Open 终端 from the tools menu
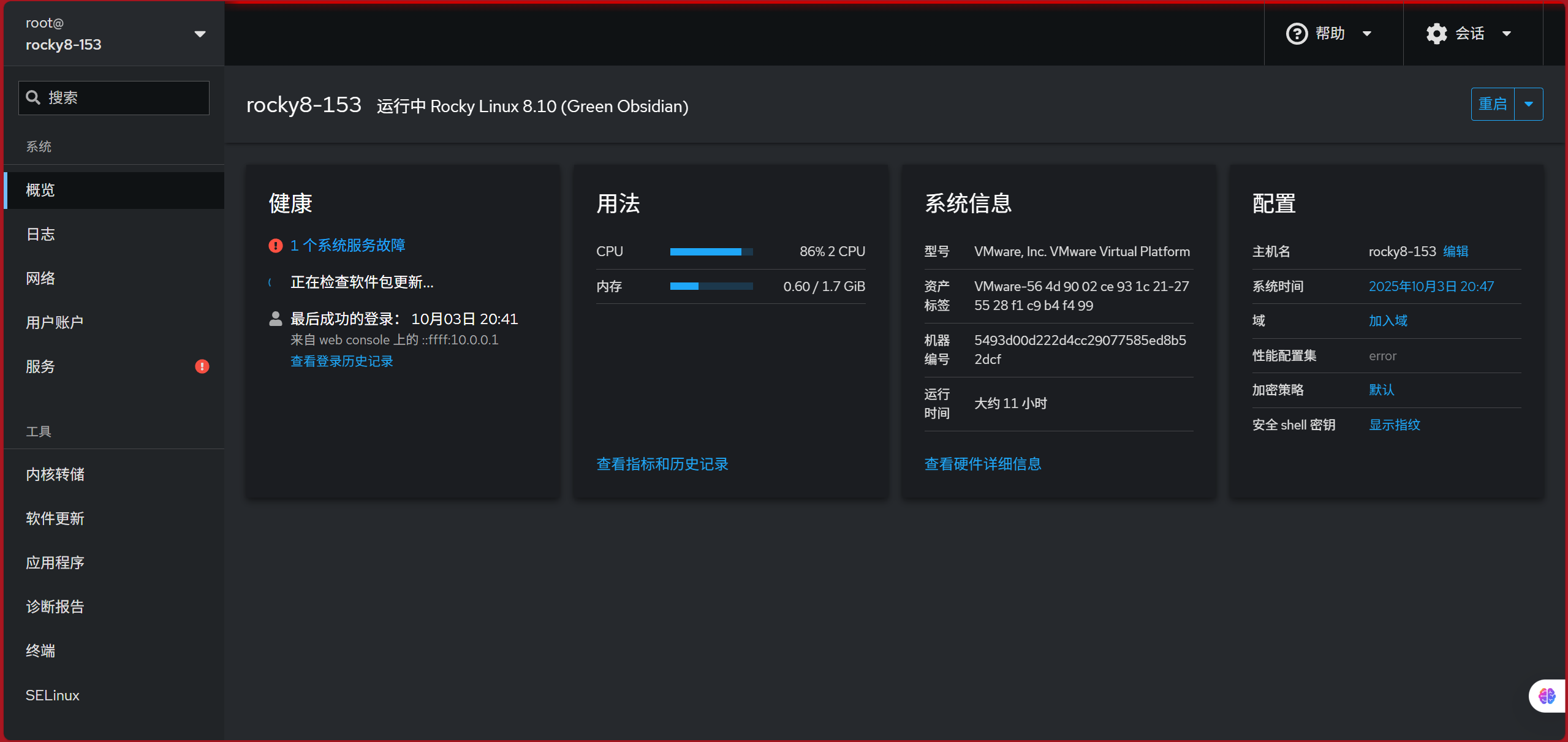1568x742 pixels. pos(40,651)
